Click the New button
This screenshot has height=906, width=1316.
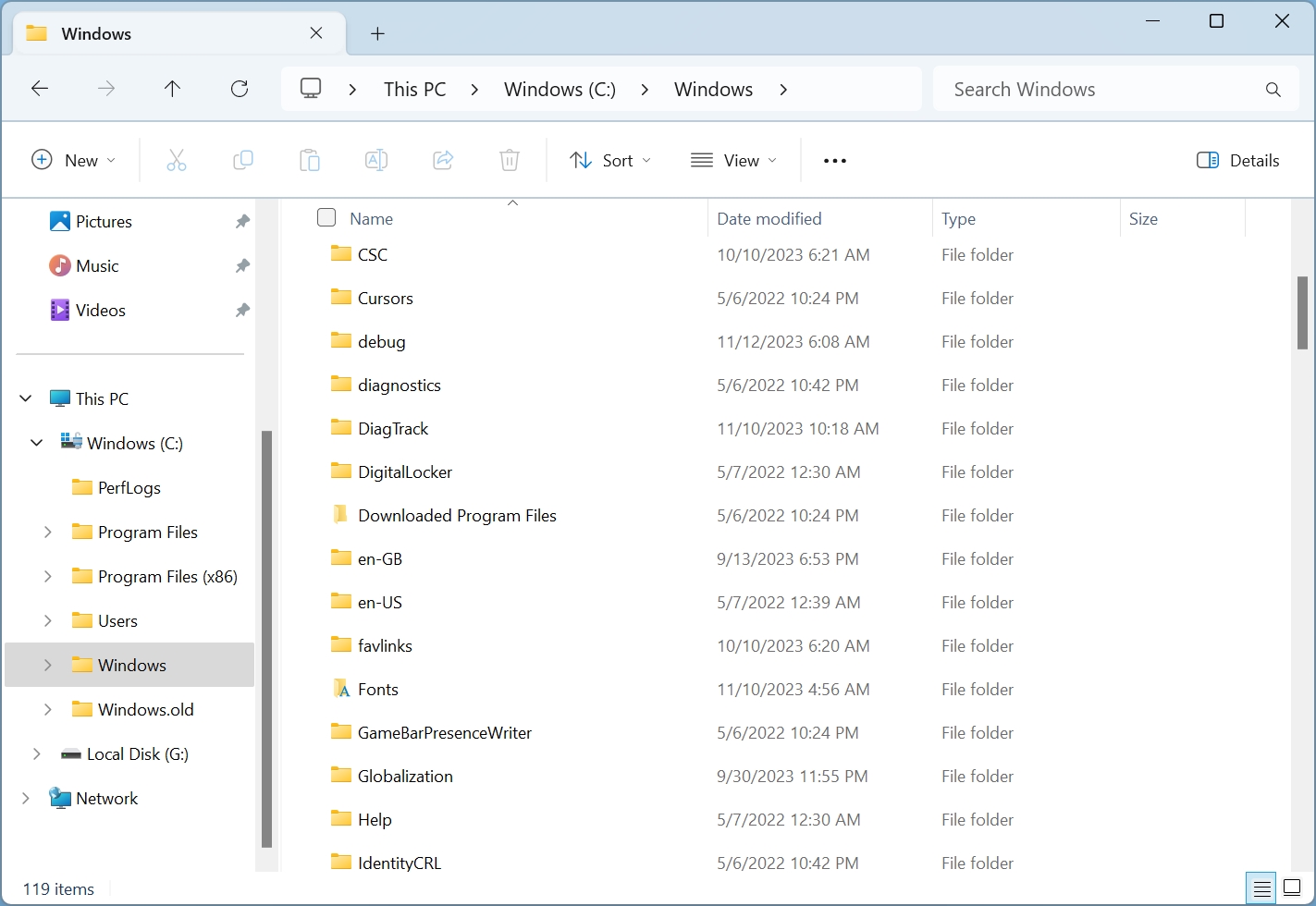pos(74,161)
